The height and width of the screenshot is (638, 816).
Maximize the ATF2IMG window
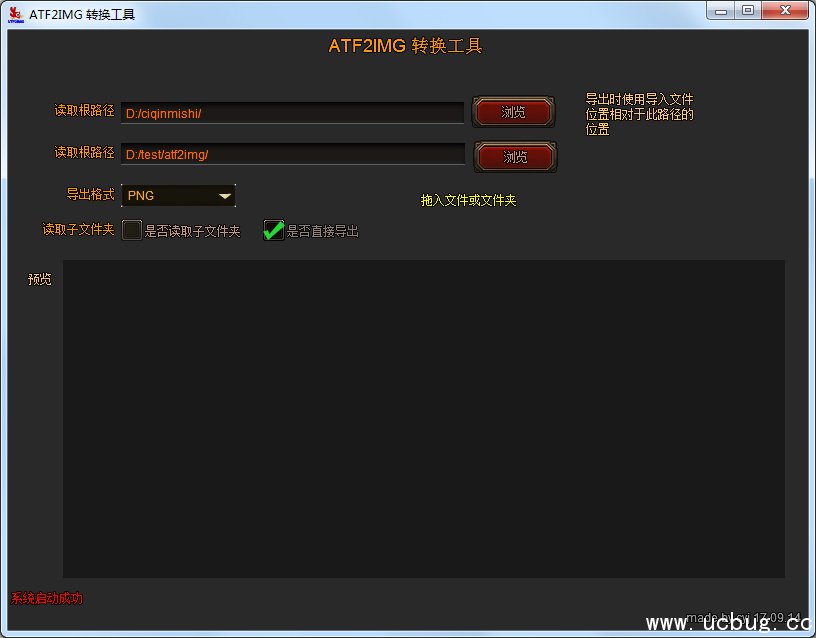pos(746,11)
